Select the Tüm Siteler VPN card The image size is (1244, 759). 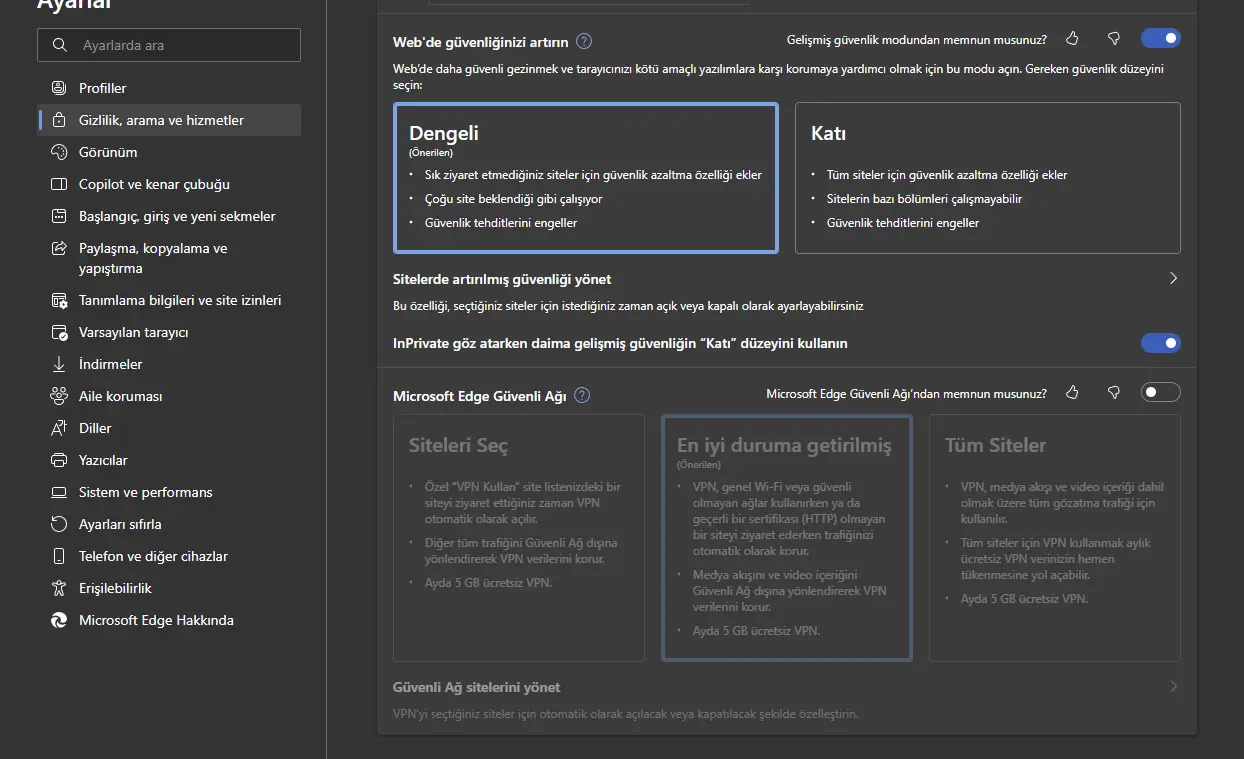tap(1055, 538)
